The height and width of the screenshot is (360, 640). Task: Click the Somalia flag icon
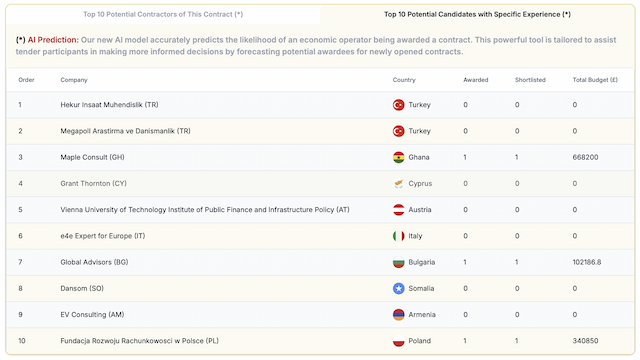[x=398, y=289]
